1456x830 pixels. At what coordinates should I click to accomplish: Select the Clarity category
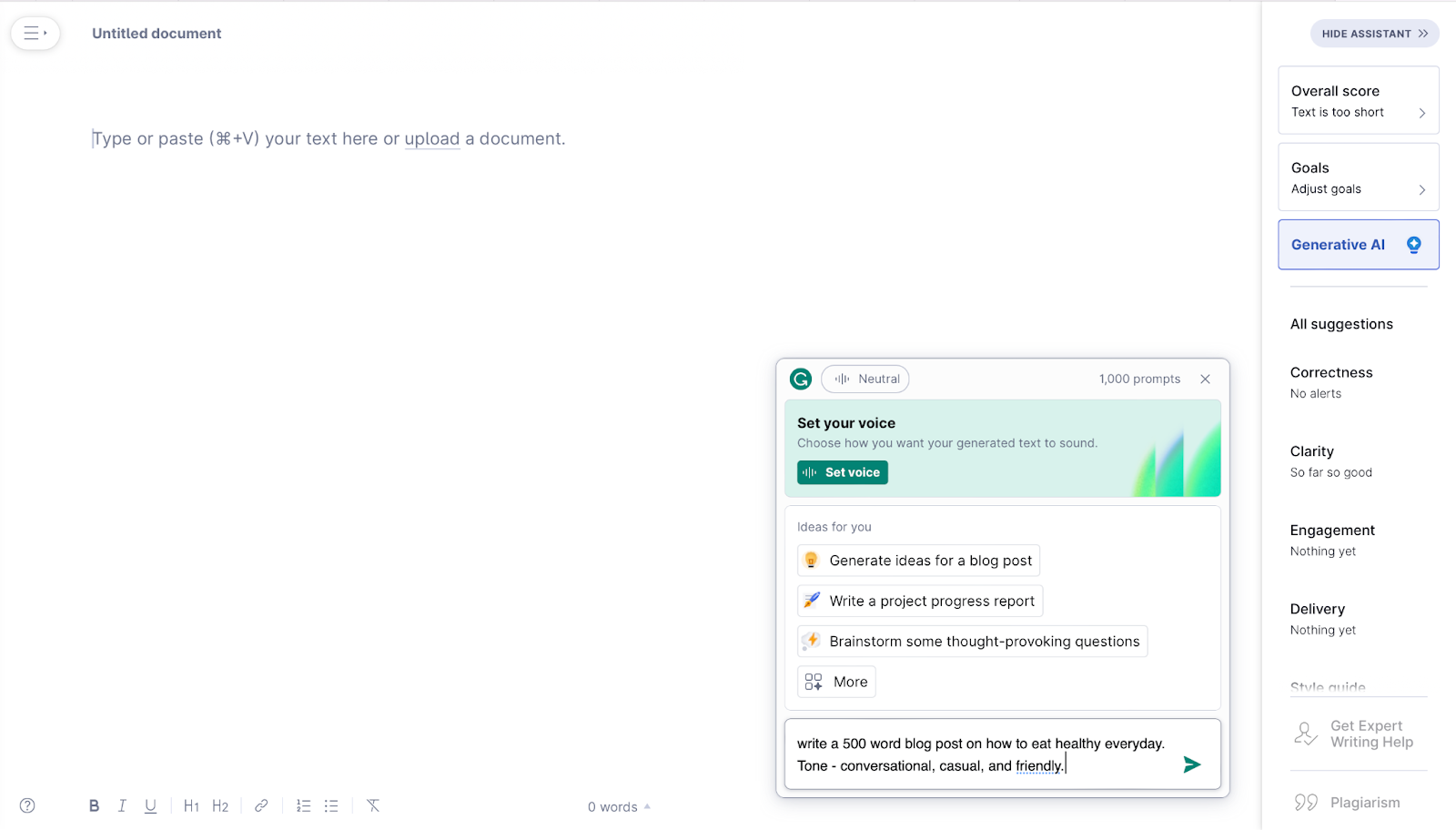point(1331,461)
